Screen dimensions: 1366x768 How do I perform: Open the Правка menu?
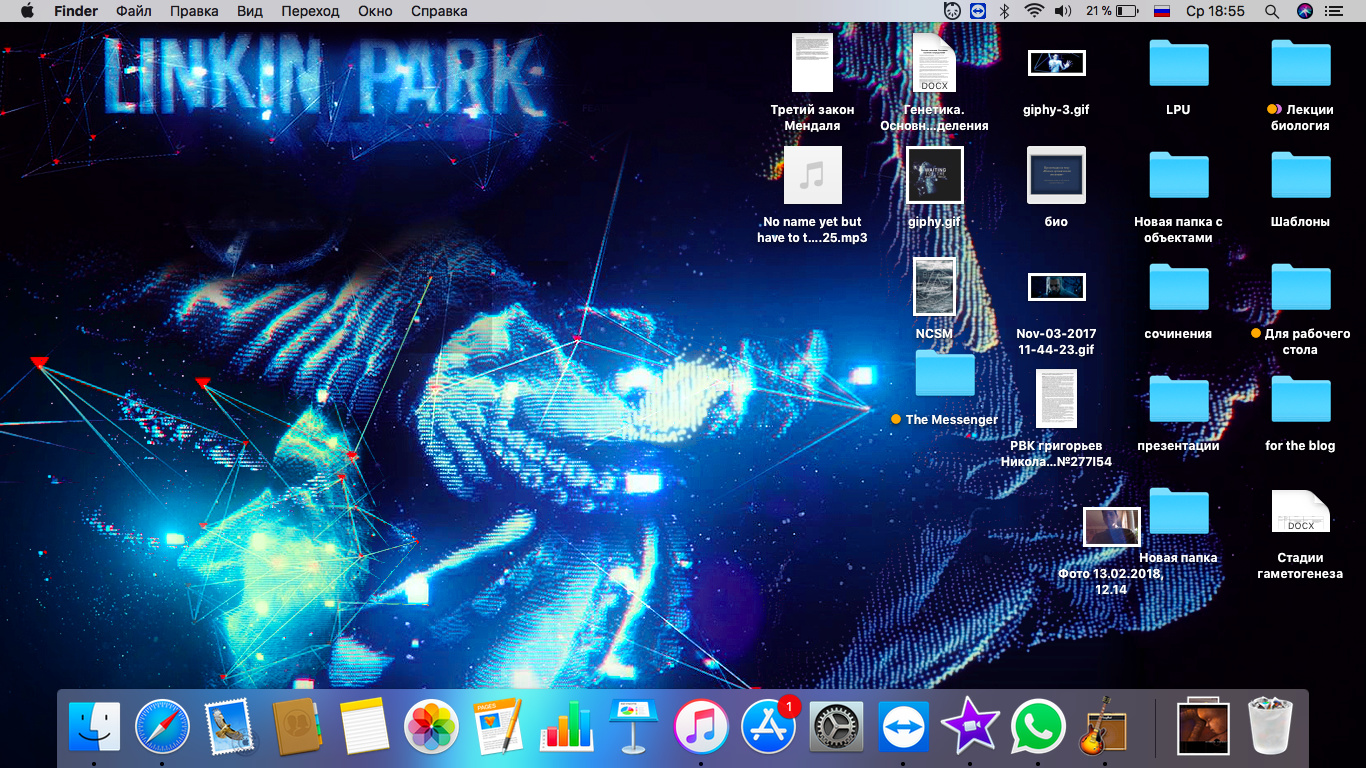pyautogui.click(x=194, y=11)
